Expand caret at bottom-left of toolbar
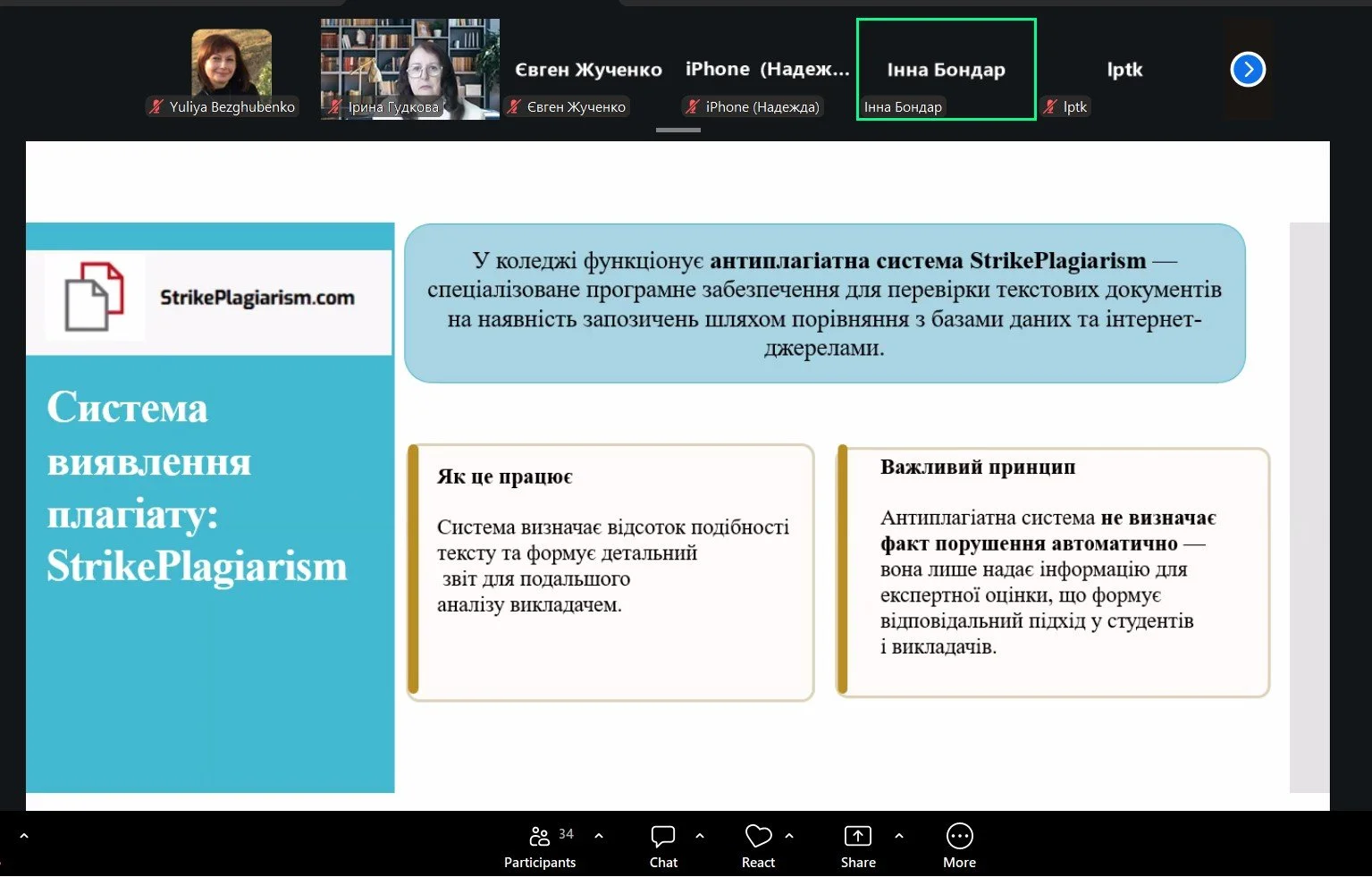The image size is (1372, 877). pos(24,836)
